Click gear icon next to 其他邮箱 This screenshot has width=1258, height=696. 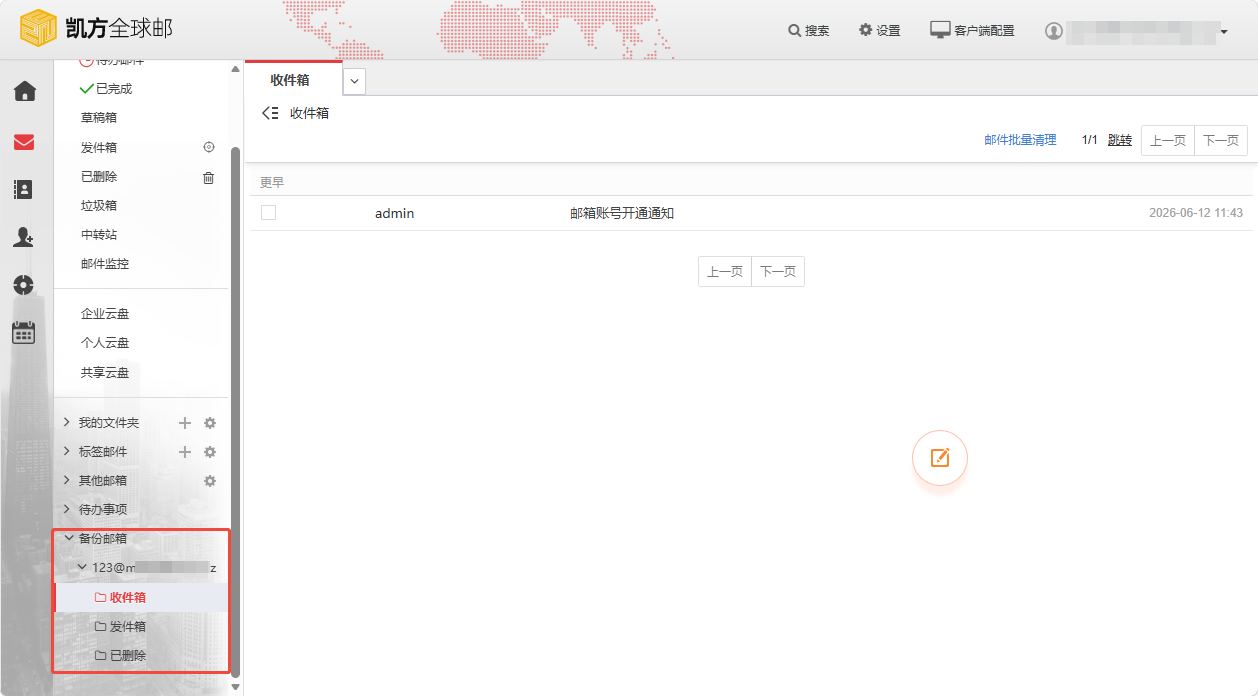(210, 481)
